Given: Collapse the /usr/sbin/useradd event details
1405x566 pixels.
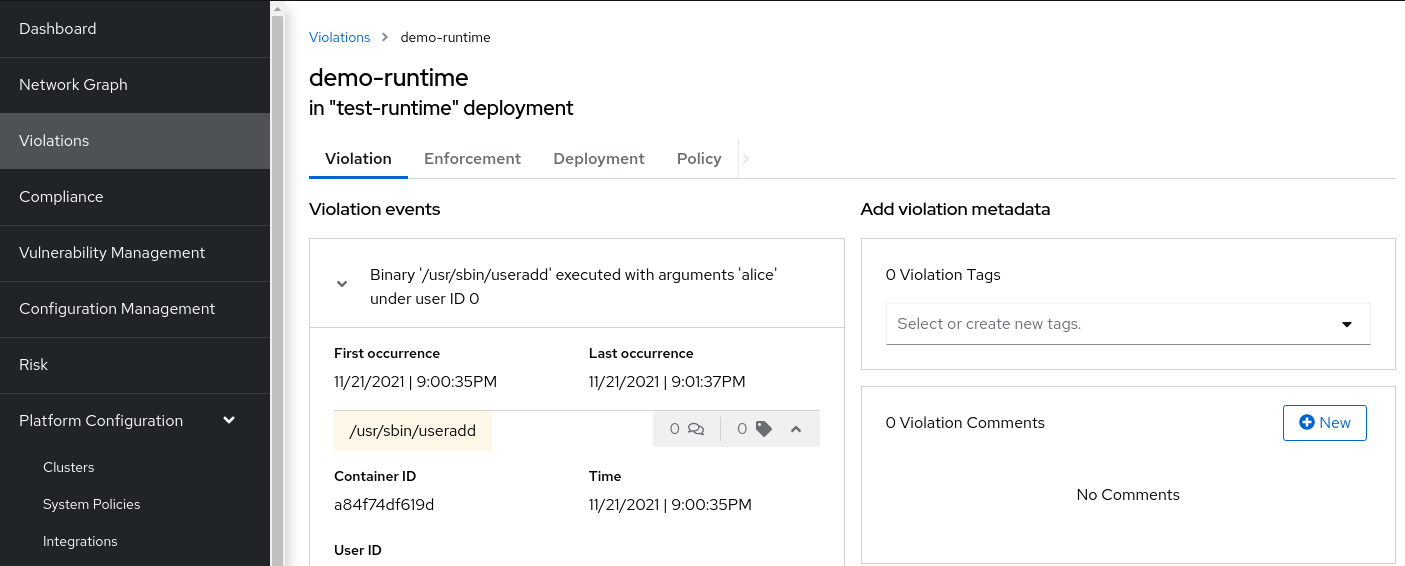Looking at the screenshot, I should (796, 429).
